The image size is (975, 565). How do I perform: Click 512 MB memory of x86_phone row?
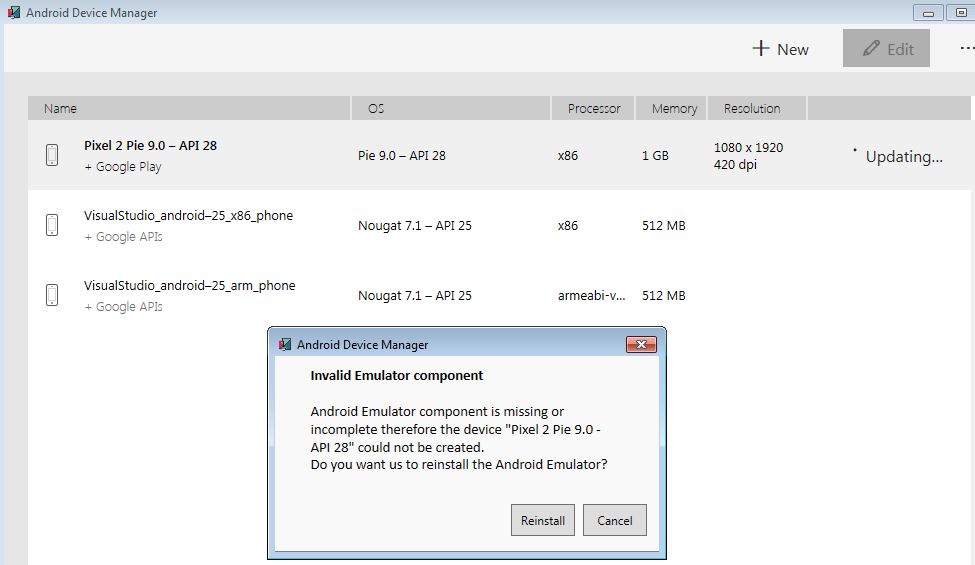(x=663, y=226)
